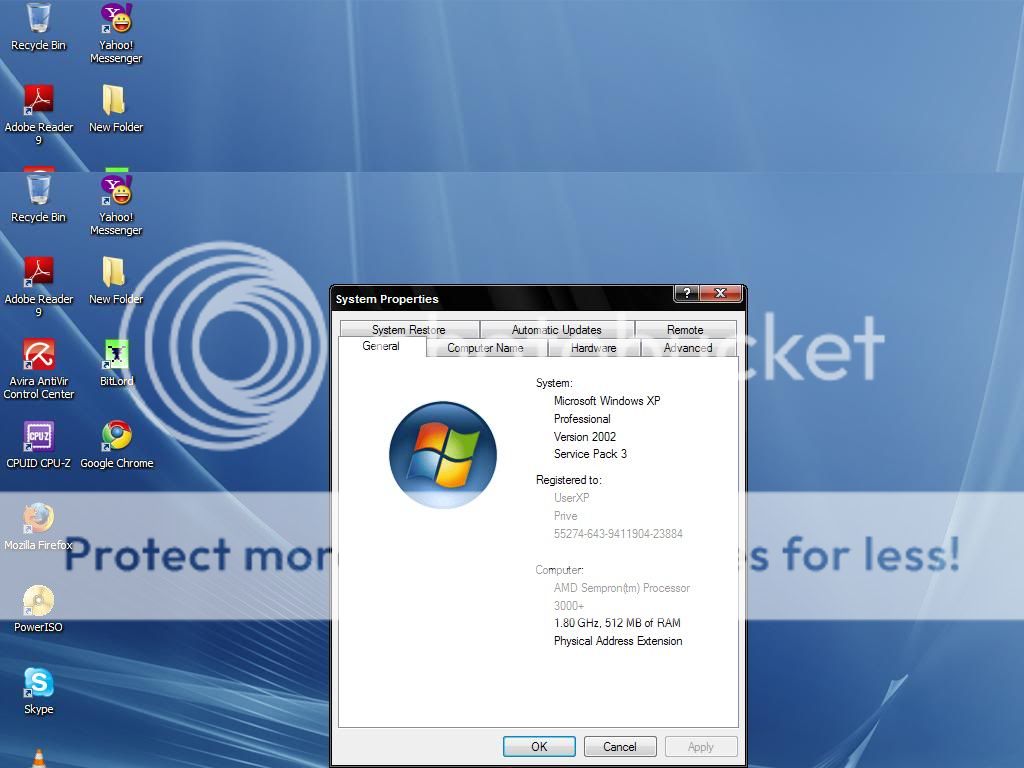The image size is (1024, 768).
Task: Click the registered user "UserXP"
Action: point(571,498)
